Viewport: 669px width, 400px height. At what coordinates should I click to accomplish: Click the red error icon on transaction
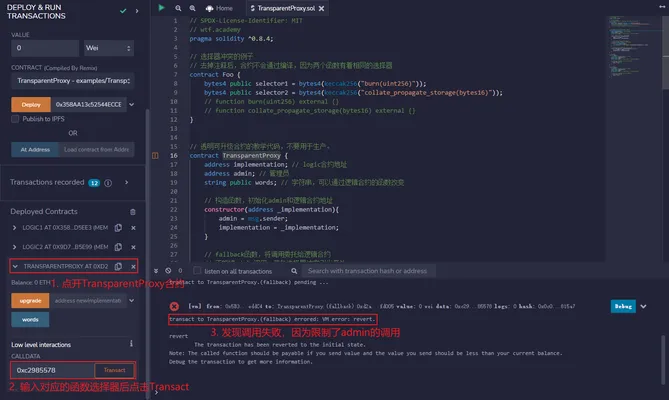point(174,306)
